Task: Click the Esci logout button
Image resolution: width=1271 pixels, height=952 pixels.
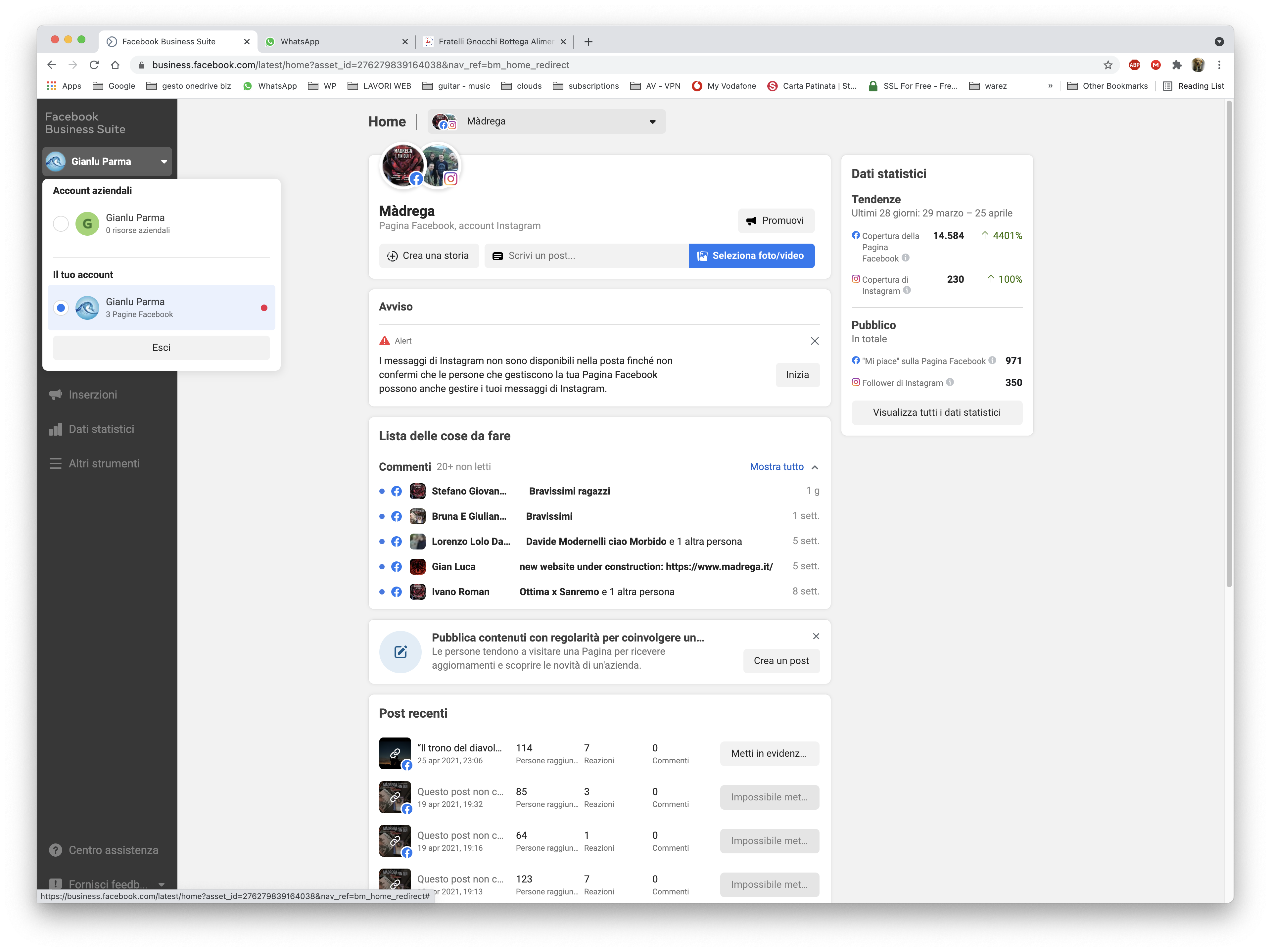Action: [x=162, y=348]
